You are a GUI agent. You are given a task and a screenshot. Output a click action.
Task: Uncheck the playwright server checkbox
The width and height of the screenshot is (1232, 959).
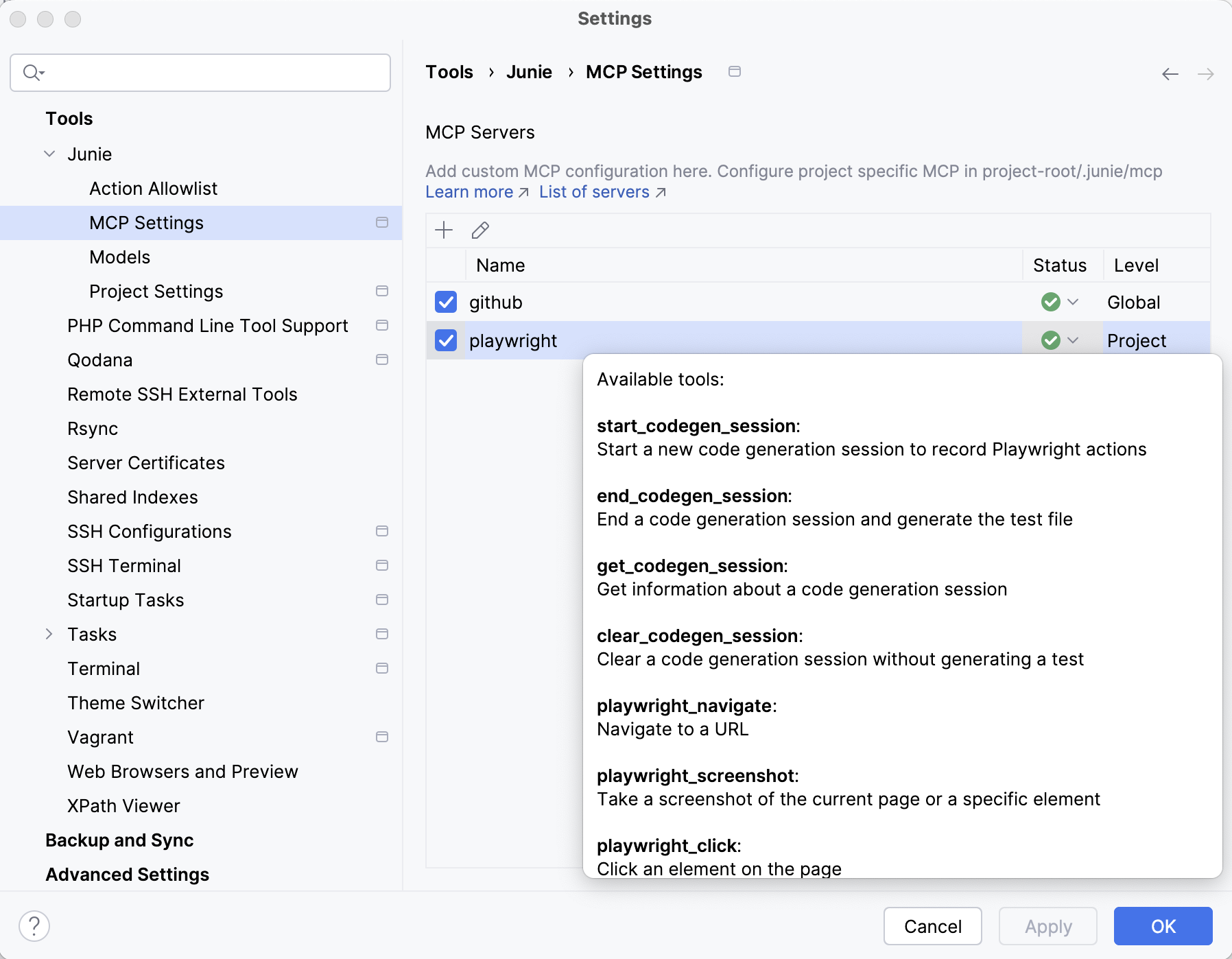pyautogui.click(x=446, y=341)
